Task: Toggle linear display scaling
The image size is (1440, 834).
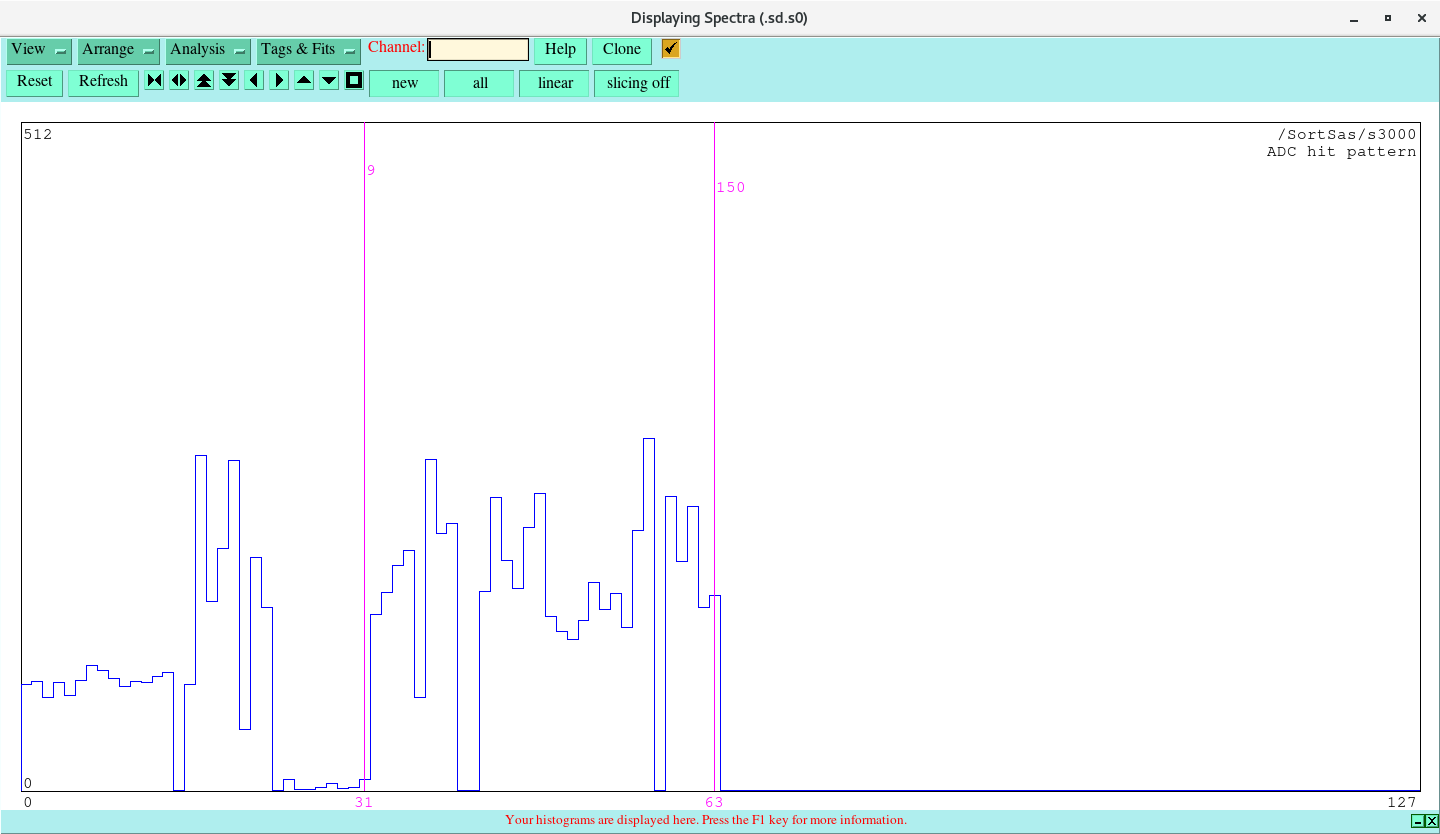Action: coord(553,83)
